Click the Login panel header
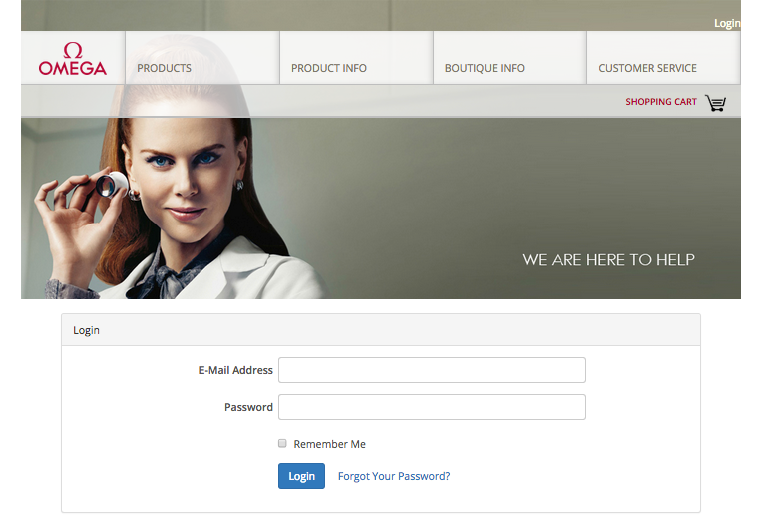This screenshot has height=527, width=760. point(381,330)
